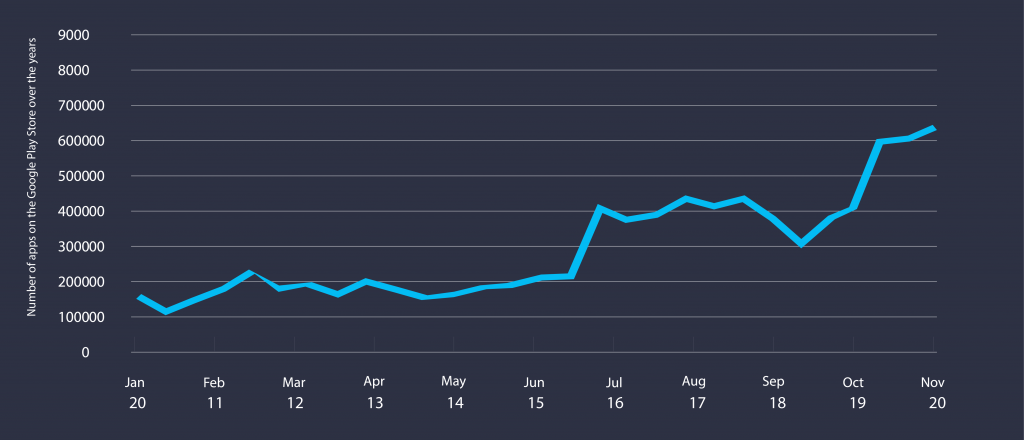Select the 'Aug' month label
Viewport: 1024px width, 440px height.
(x=694, y=382)
